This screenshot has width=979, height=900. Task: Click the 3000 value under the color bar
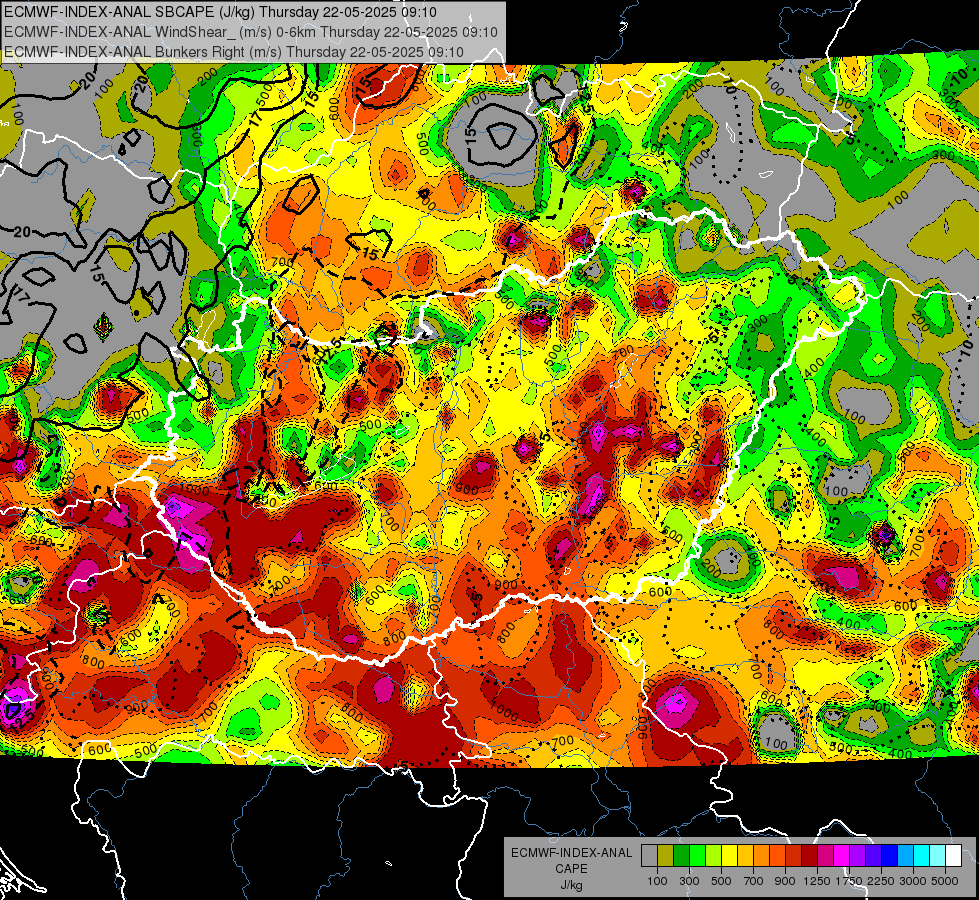(x=912, y=881)
